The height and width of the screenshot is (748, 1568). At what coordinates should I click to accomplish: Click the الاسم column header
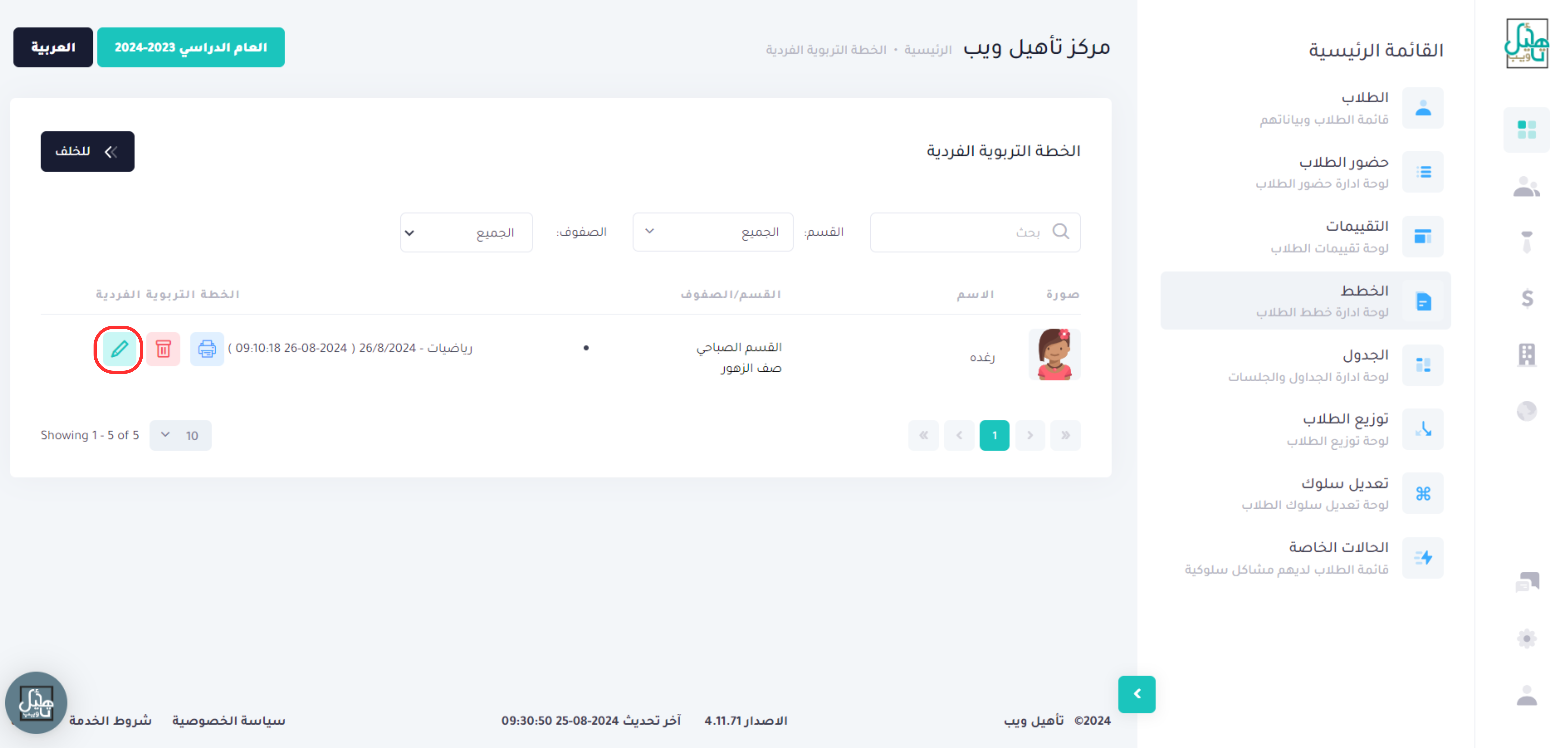975,294
